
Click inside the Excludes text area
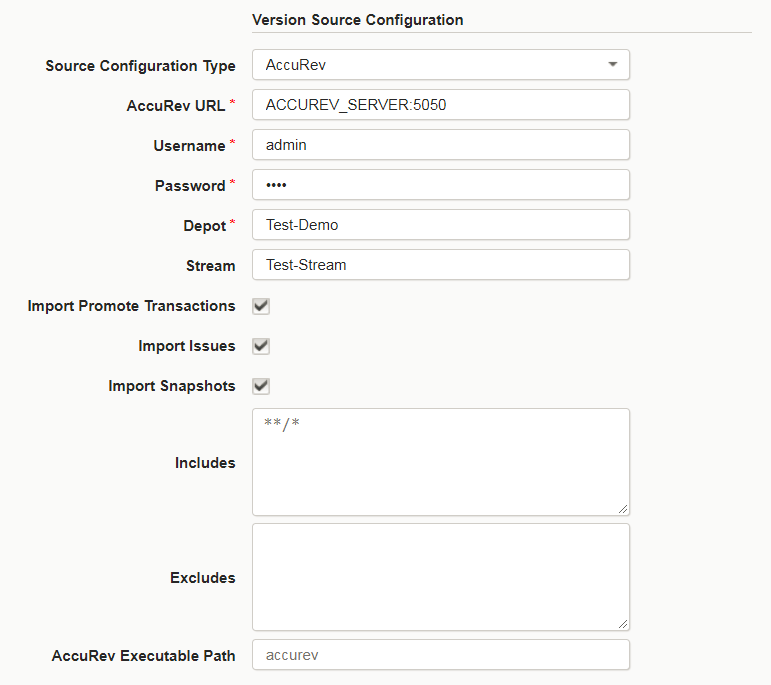[440, 577]
